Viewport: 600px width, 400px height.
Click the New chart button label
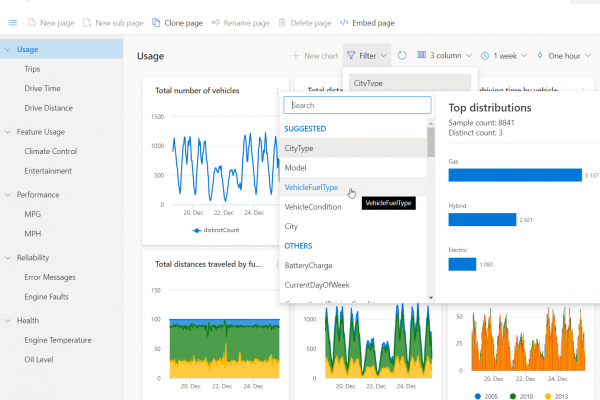coord(321,56)
